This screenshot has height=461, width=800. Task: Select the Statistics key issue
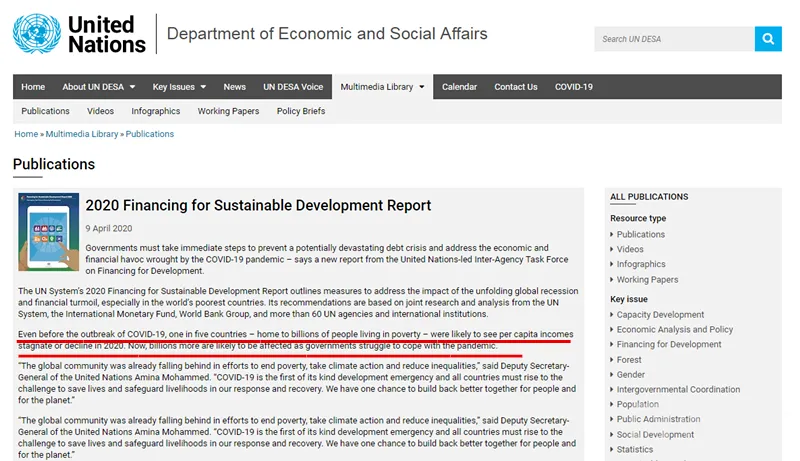pos(634,449)
